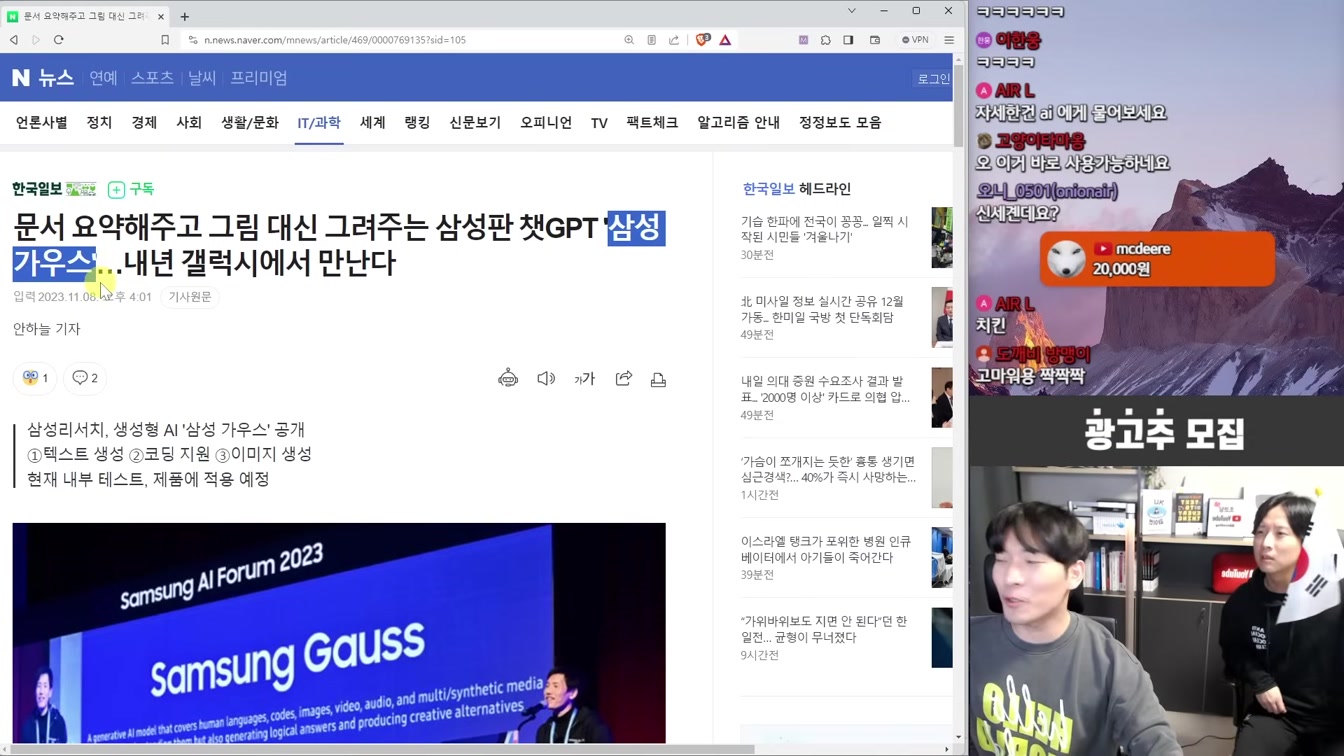Open headline '가슴이 쪼개지는 듯한 흉통'

click(x=828, y=469)
